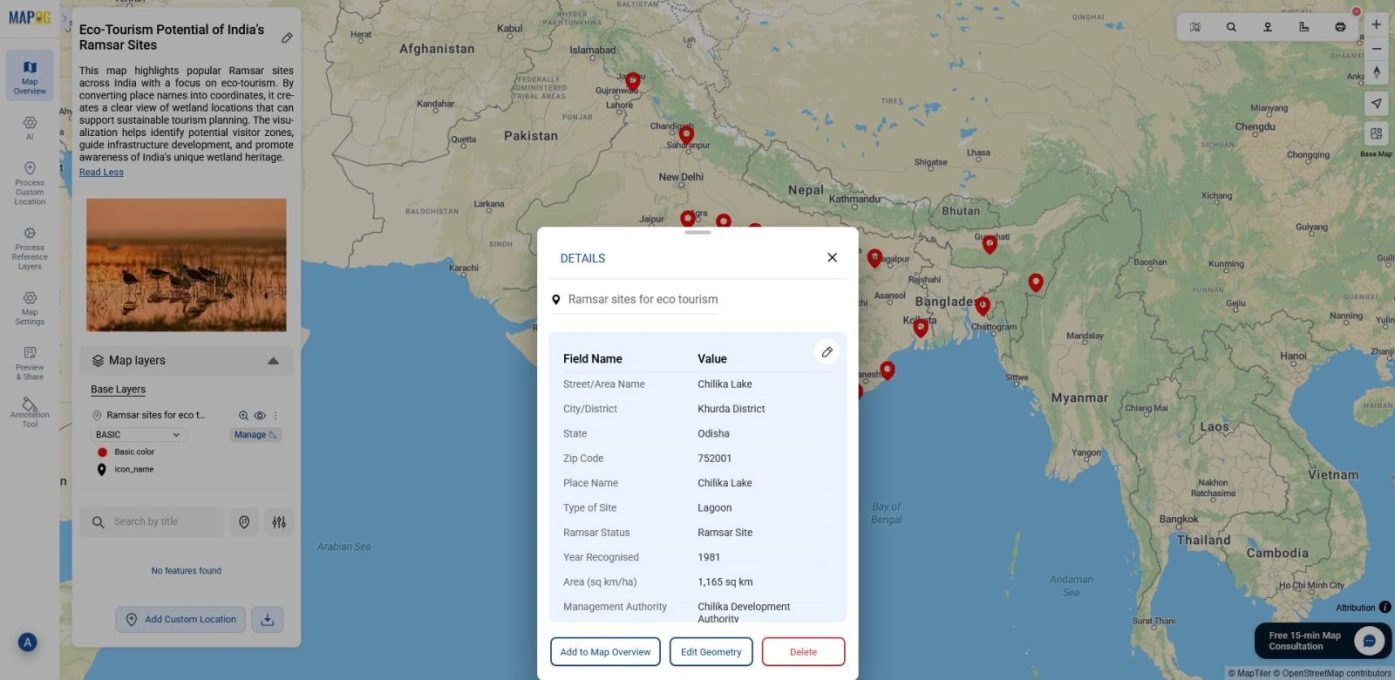Open the feature filter sliders icon
The width and height of the screenshot is (1395, 680).
pyautogui.click(x=279, y=522)
